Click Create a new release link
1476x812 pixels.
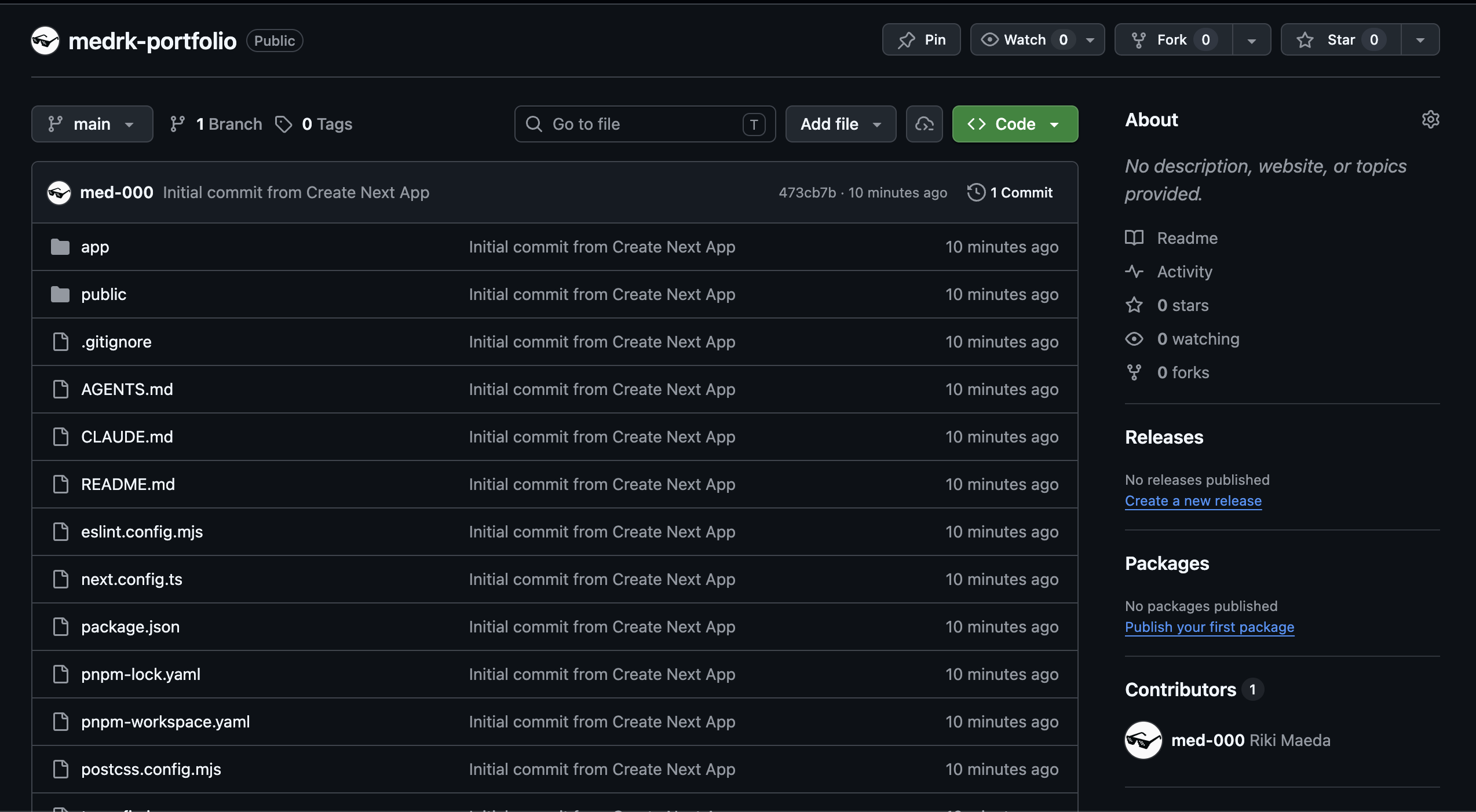pyautogui.click(x=1193, y=500)
